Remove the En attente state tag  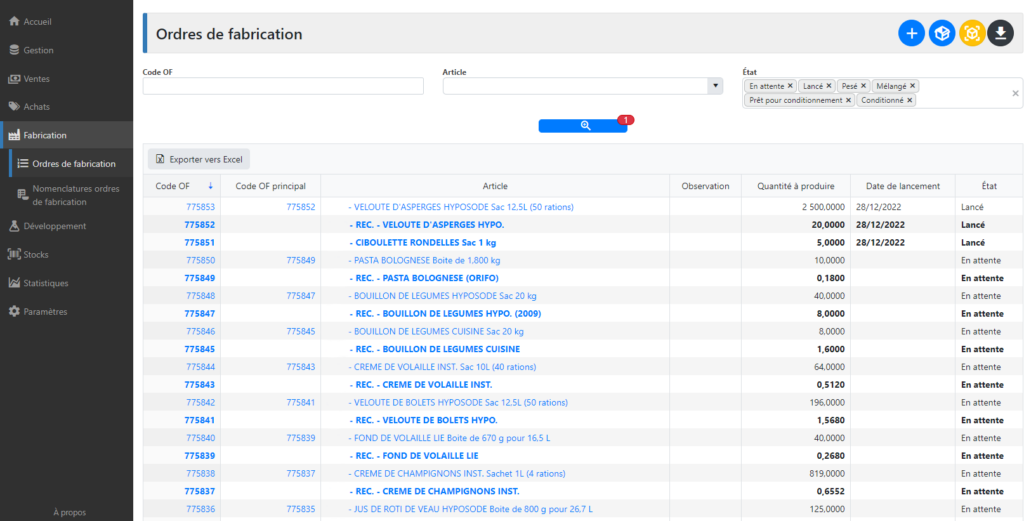[x=790, y=86]
